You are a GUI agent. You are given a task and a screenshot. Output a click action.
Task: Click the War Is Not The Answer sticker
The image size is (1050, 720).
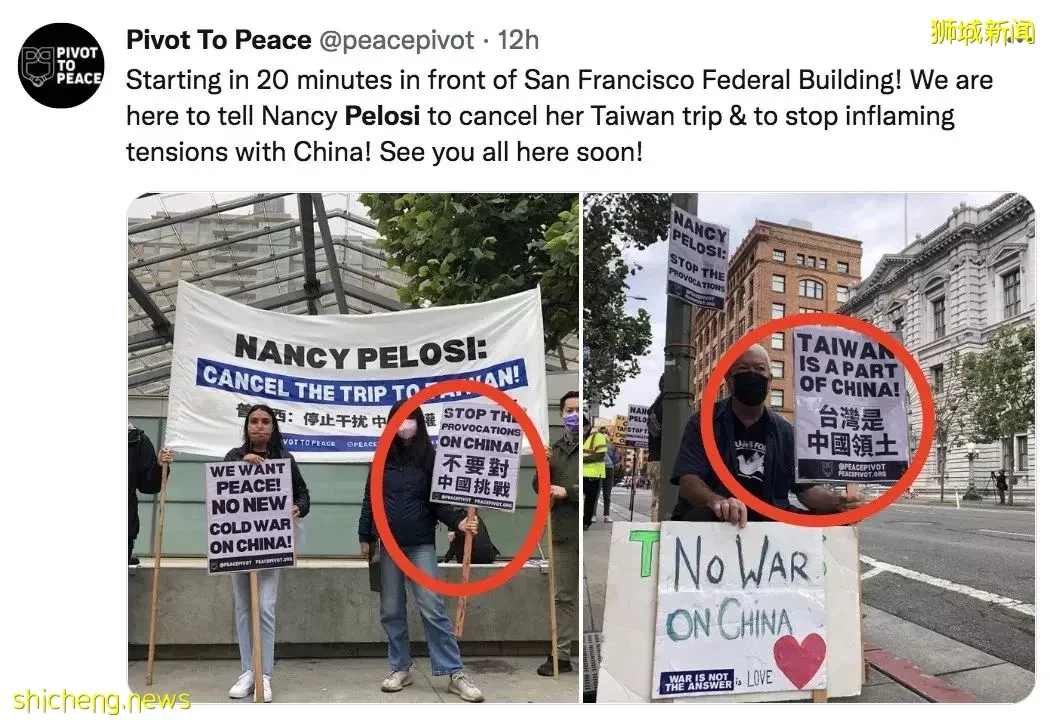(x=696, y=680)
